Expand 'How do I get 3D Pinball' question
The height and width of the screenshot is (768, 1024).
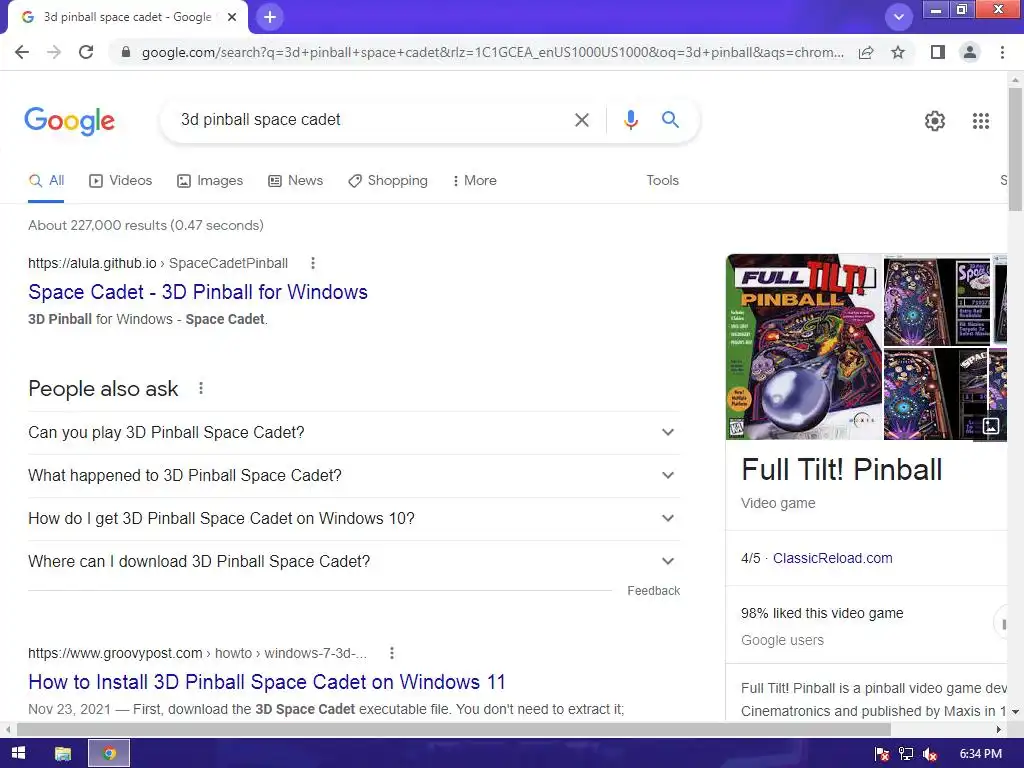[x=354, y=519]
